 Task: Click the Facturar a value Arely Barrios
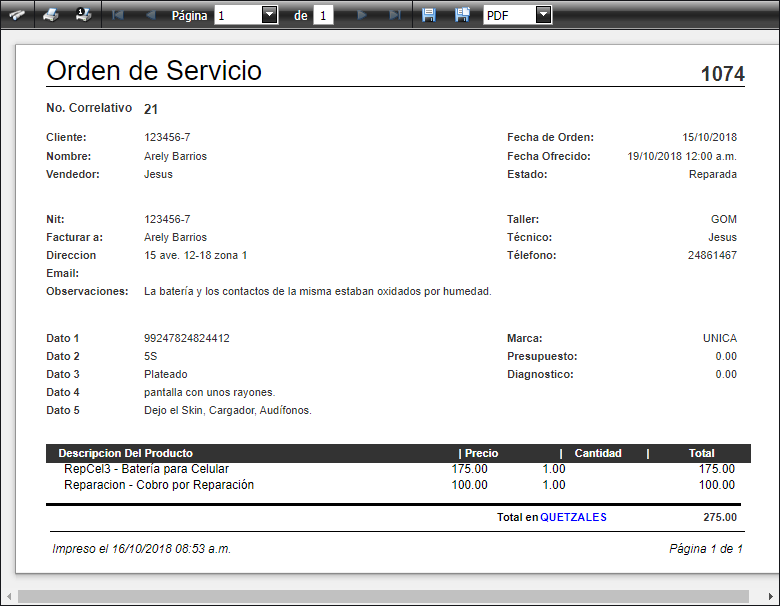(175, 237)
